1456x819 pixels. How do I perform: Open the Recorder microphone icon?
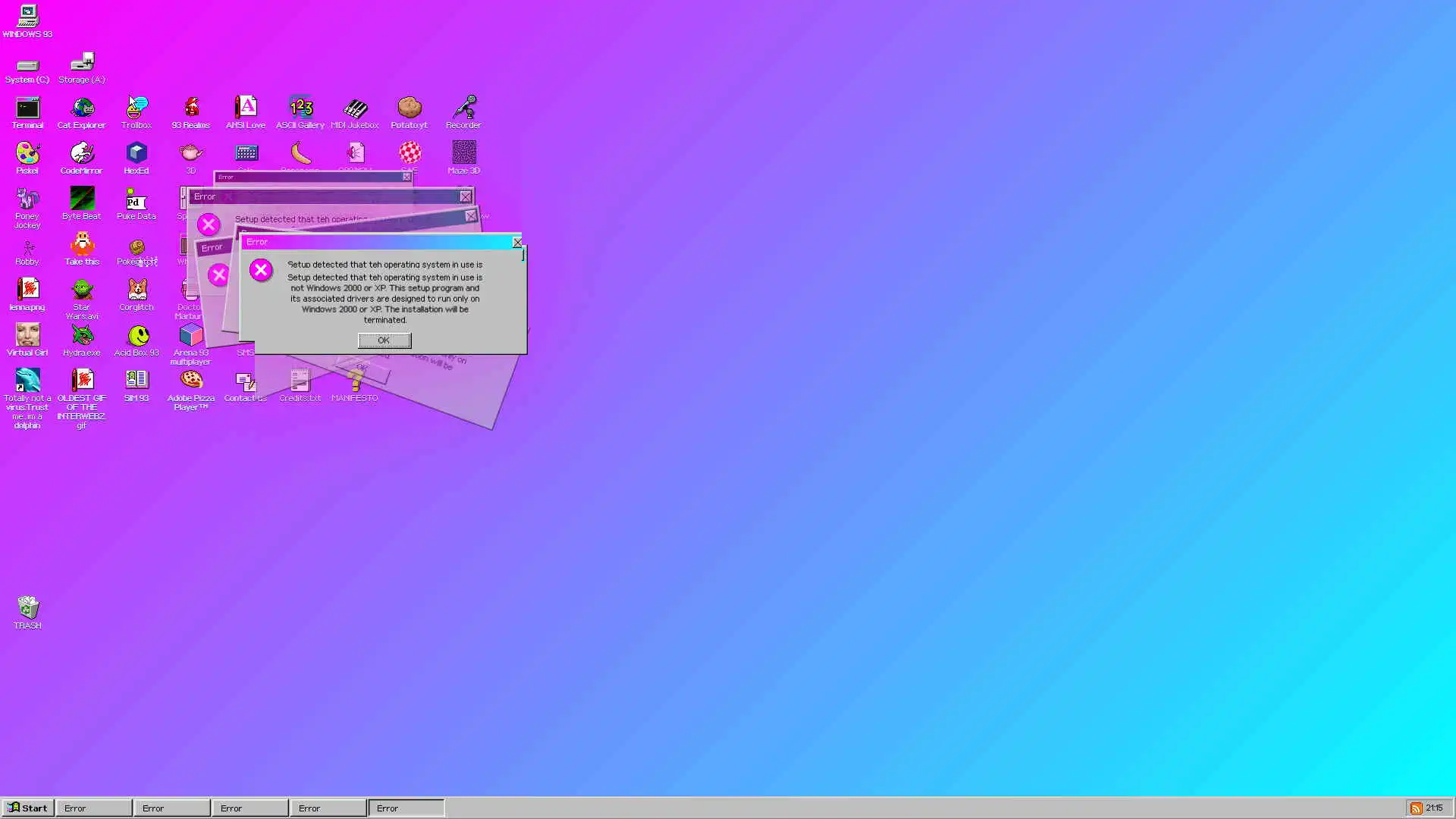pos(463,109)
